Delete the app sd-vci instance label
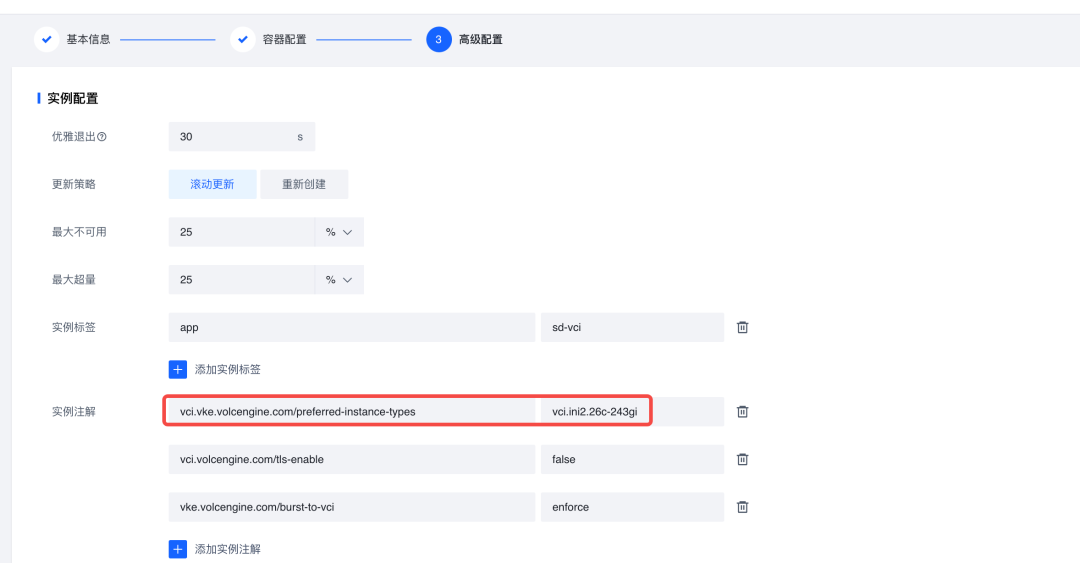This screenshot has height=563, width=1080. click(x=742, y=327)
